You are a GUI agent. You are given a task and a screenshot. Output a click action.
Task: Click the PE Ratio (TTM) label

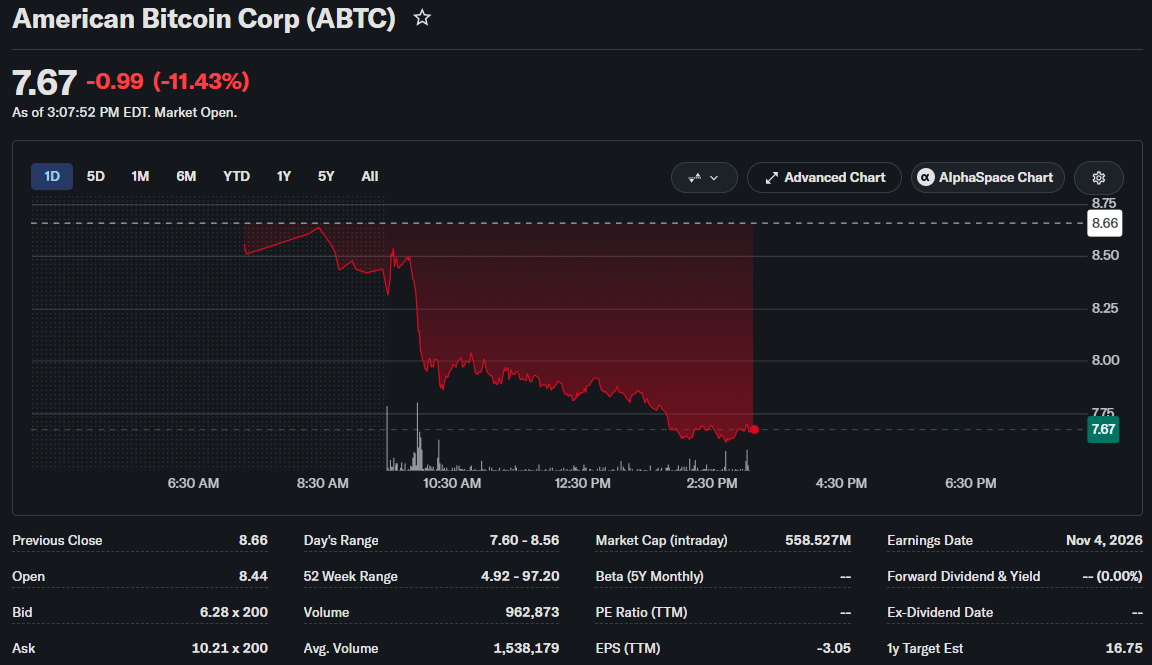click(x=641, y=612)
